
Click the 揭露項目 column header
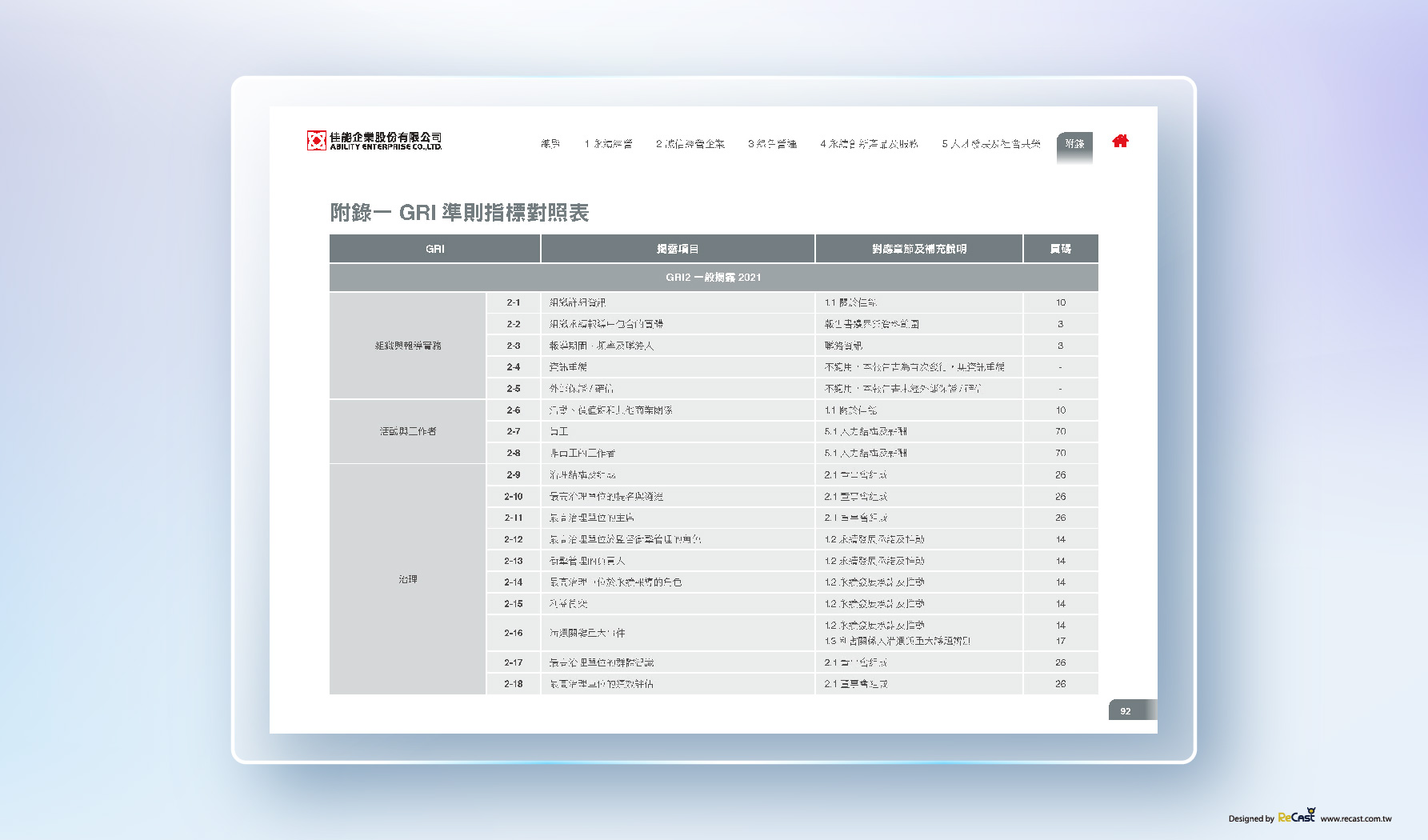coord(678,249)
